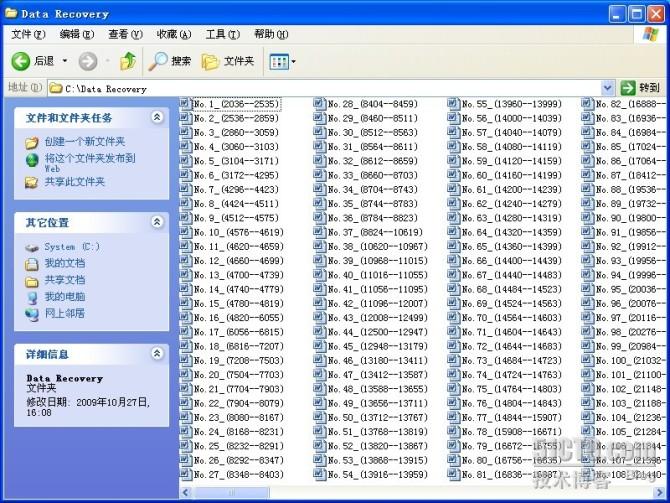Select file icon of No. 48_(13588--13655)
670x503 pixels.
[319, 388]
